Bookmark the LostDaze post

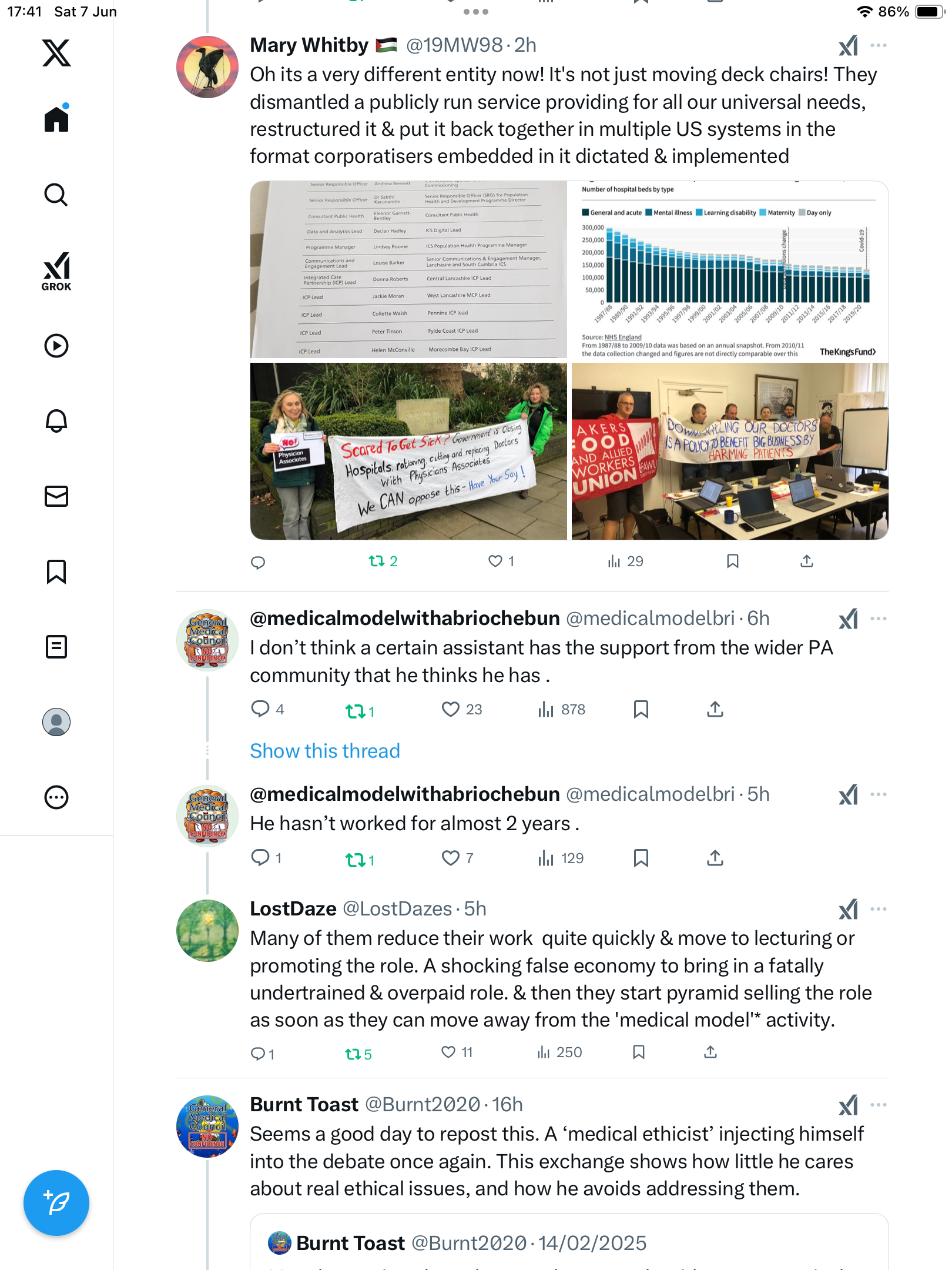pos(639,1052)
